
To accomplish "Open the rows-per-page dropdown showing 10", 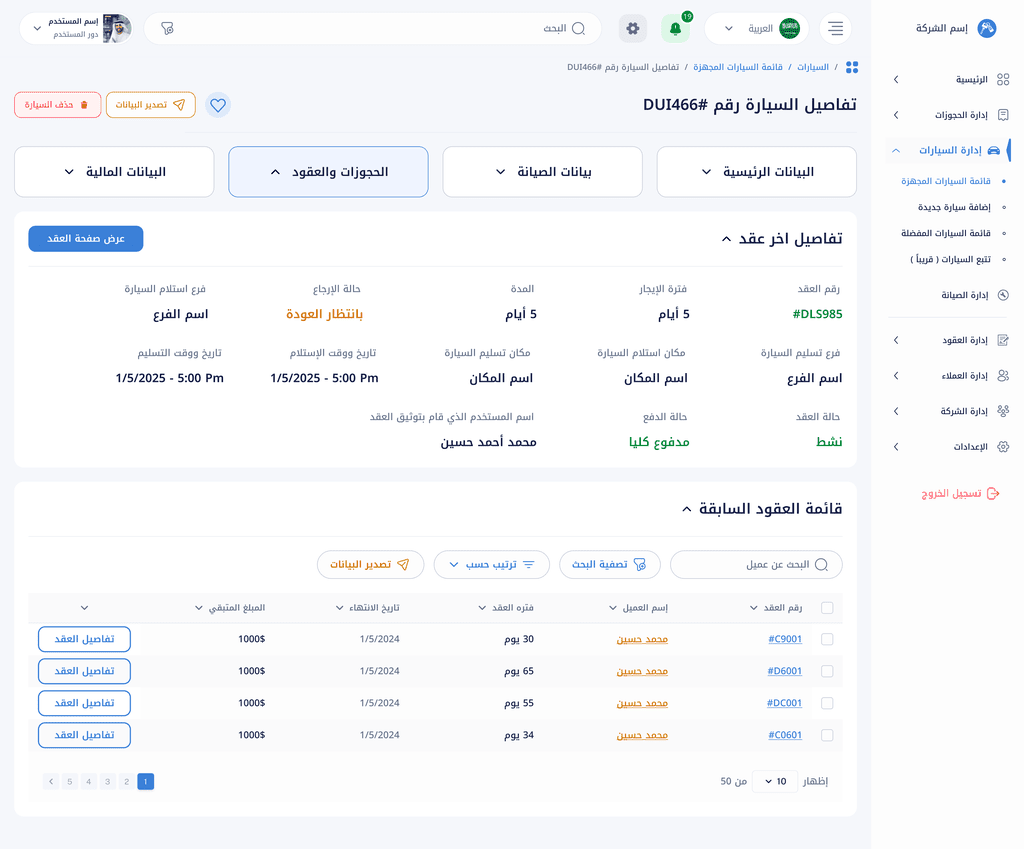I will point(775,782).
